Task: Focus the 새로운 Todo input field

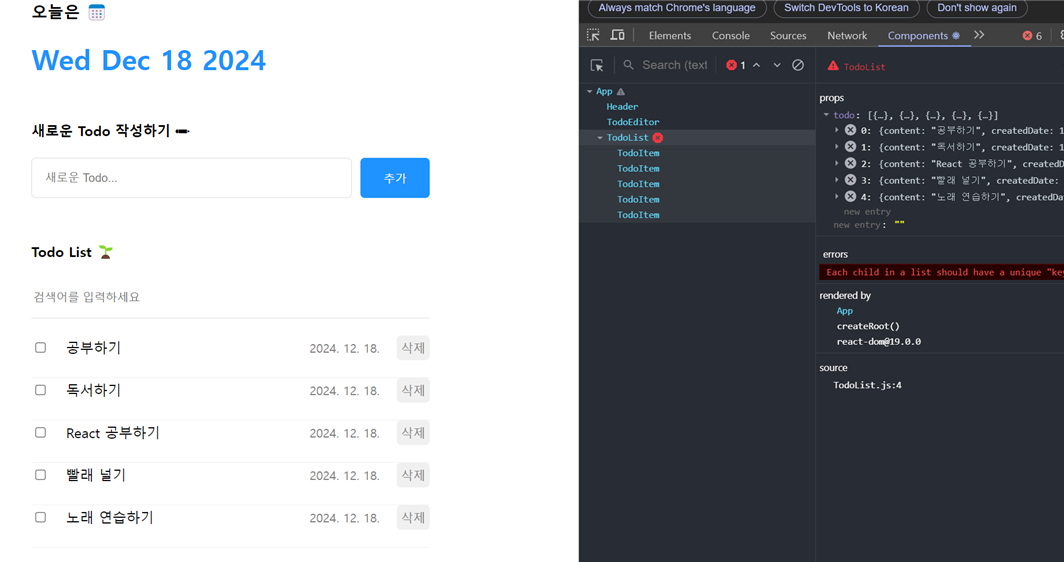Action: [191, 178]
